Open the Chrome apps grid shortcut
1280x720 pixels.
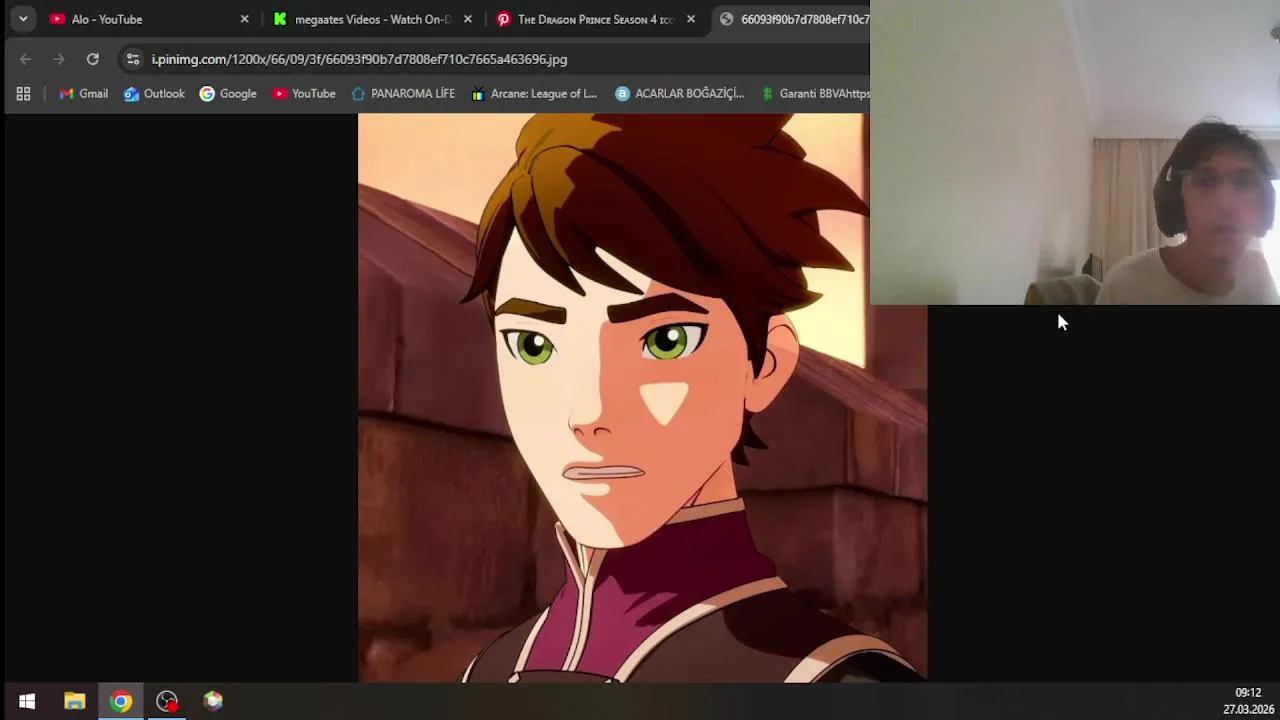point(23,93)
